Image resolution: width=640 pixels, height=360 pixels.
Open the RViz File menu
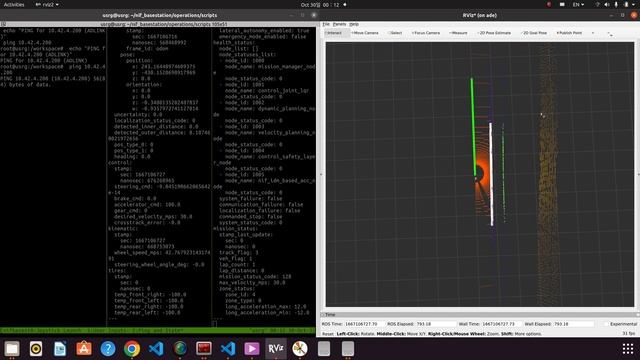tap(326, 24)
